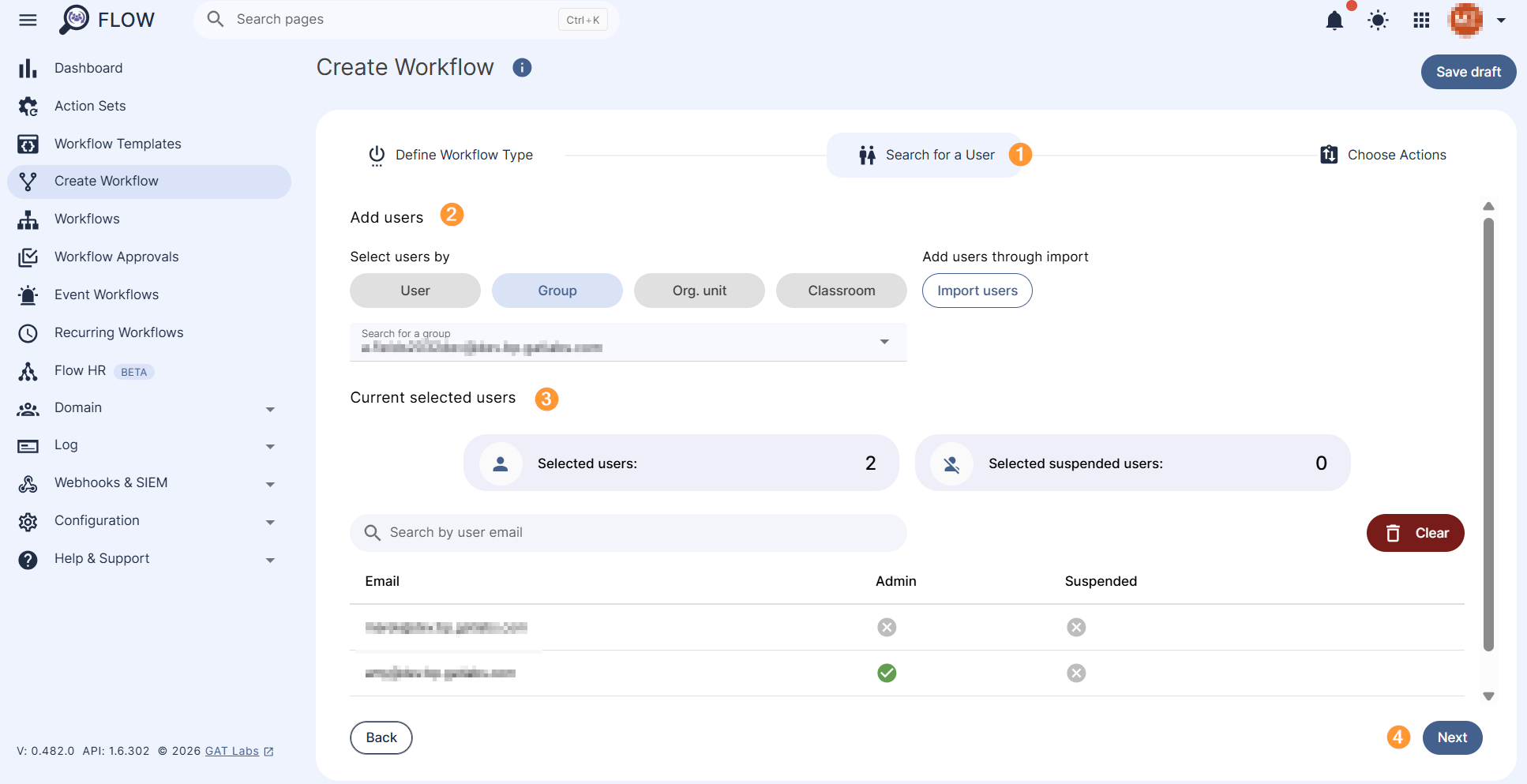Open the Search for a group dropdown
The image size is (1527, 784).
628,342
